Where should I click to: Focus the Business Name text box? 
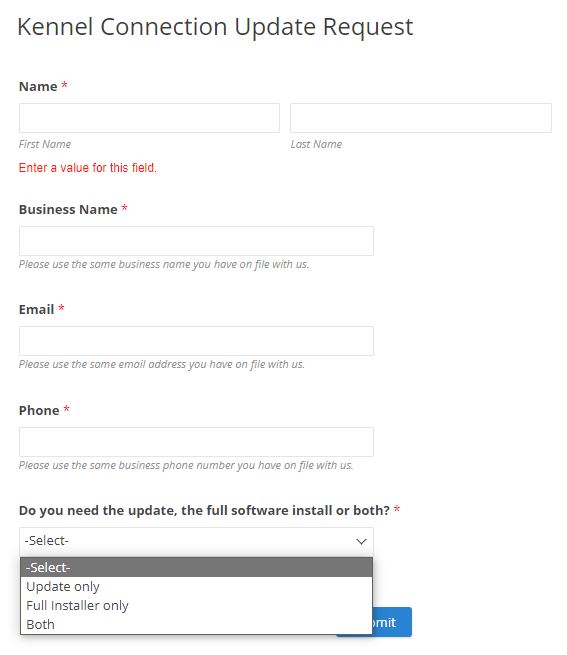[196, 241]
